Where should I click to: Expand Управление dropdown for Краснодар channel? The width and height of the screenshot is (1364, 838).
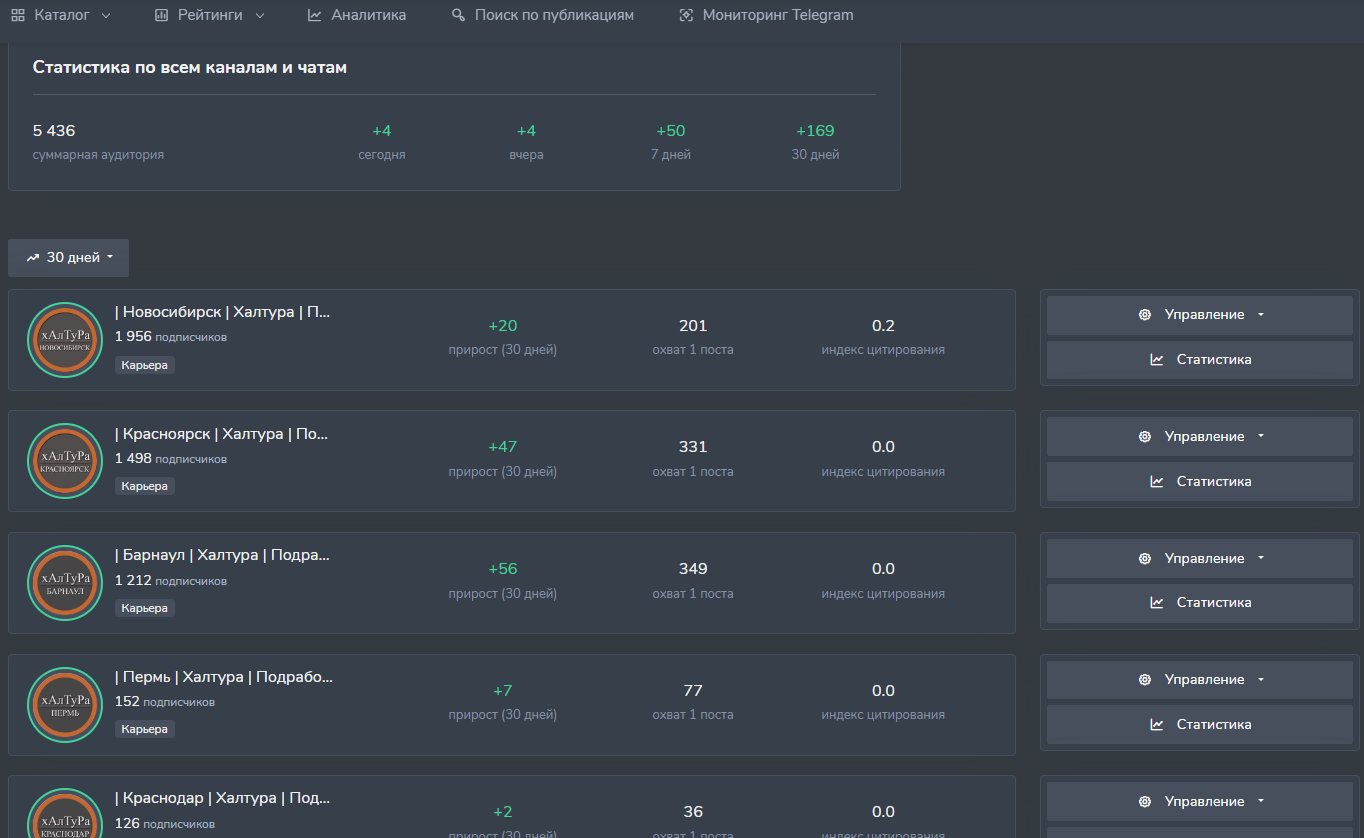tap(1200, 802)
